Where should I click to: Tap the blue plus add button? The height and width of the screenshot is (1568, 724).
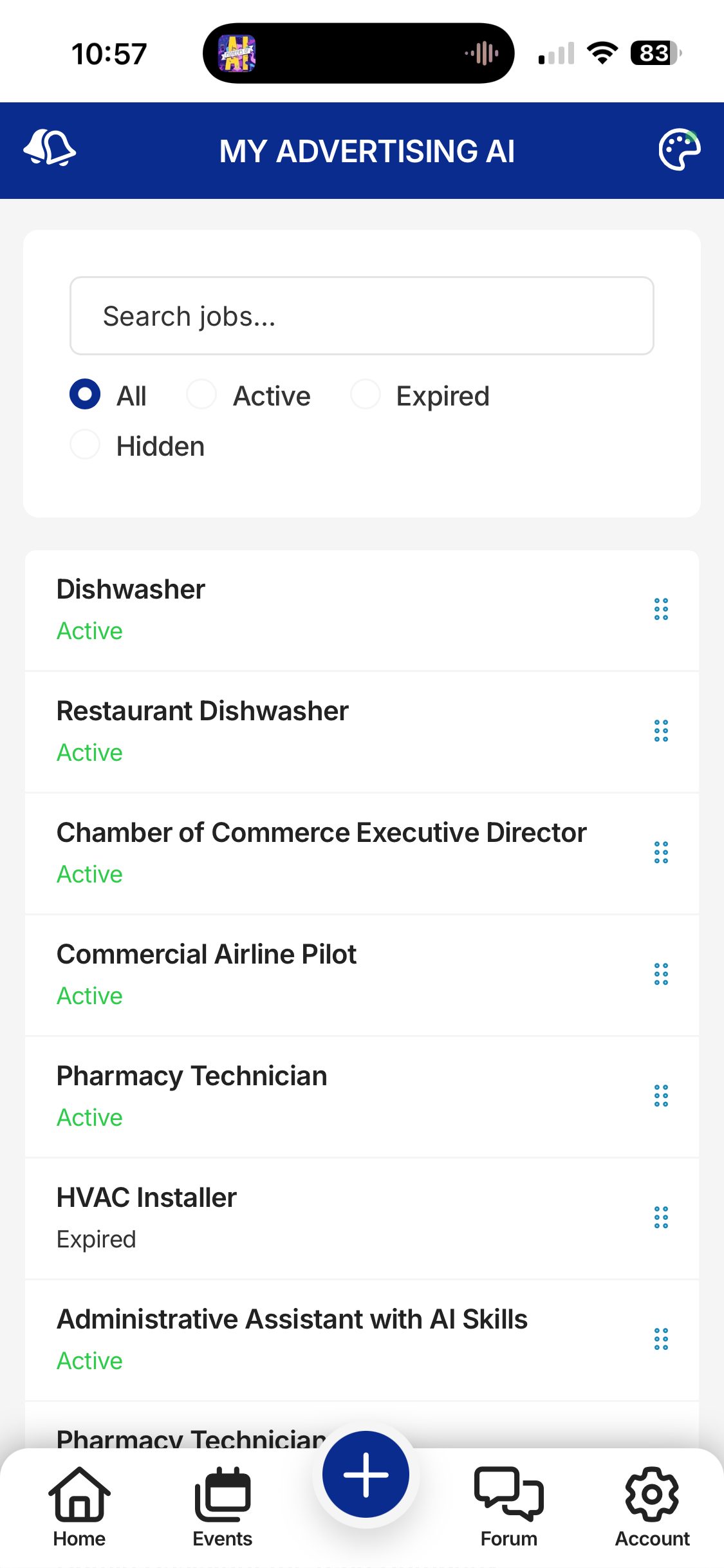coord(366,1474)
